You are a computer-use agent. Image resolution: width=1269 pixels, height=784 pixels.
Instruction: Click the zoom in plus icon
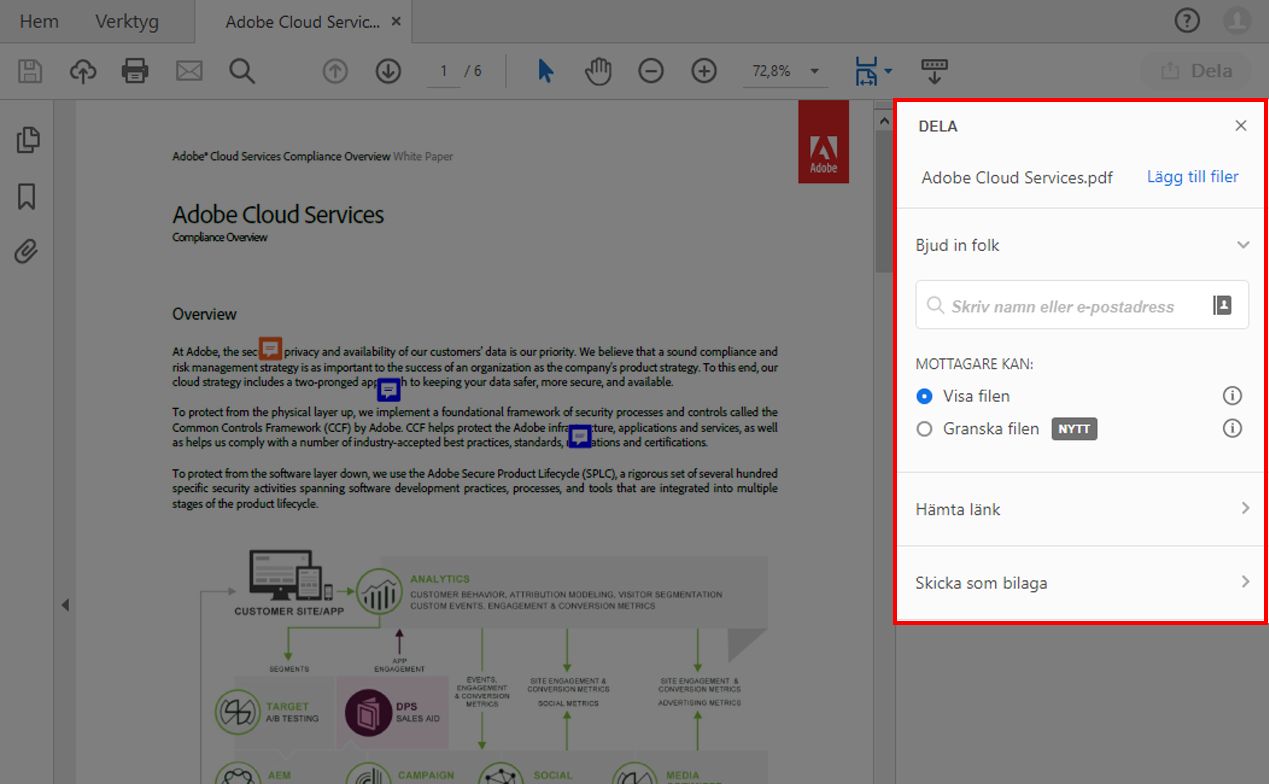(x=705, y=71)
